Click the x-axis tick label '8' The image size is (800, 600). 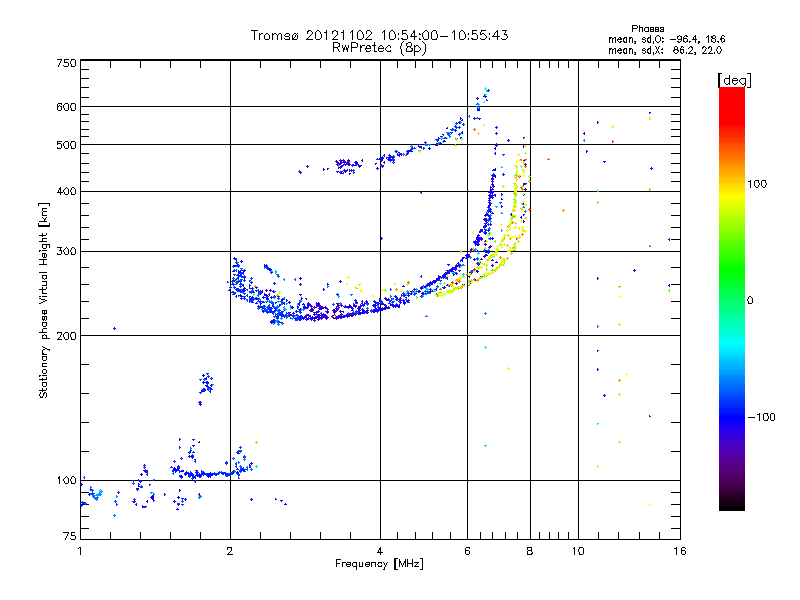tap(530, 551)
